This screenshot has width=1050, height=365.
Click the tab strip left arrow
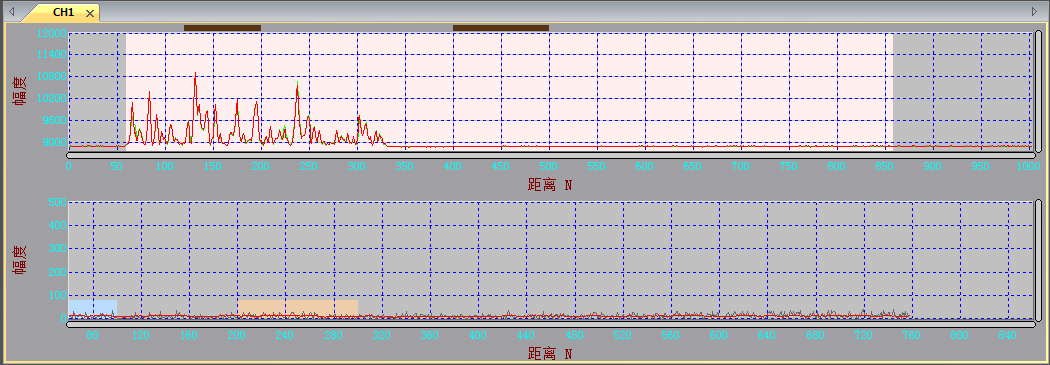10,11
